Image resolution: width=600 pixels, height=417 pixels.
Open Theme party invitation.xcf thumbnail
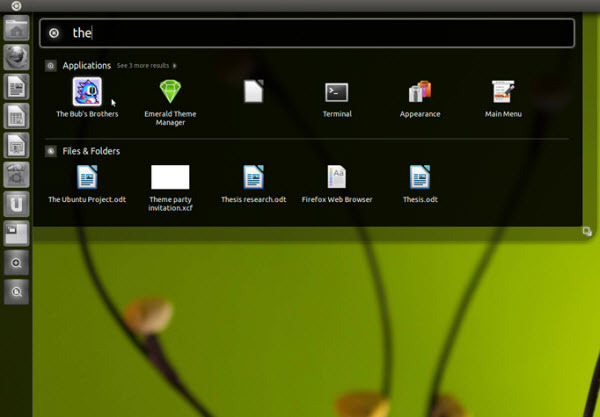click(x=170, y=178)
